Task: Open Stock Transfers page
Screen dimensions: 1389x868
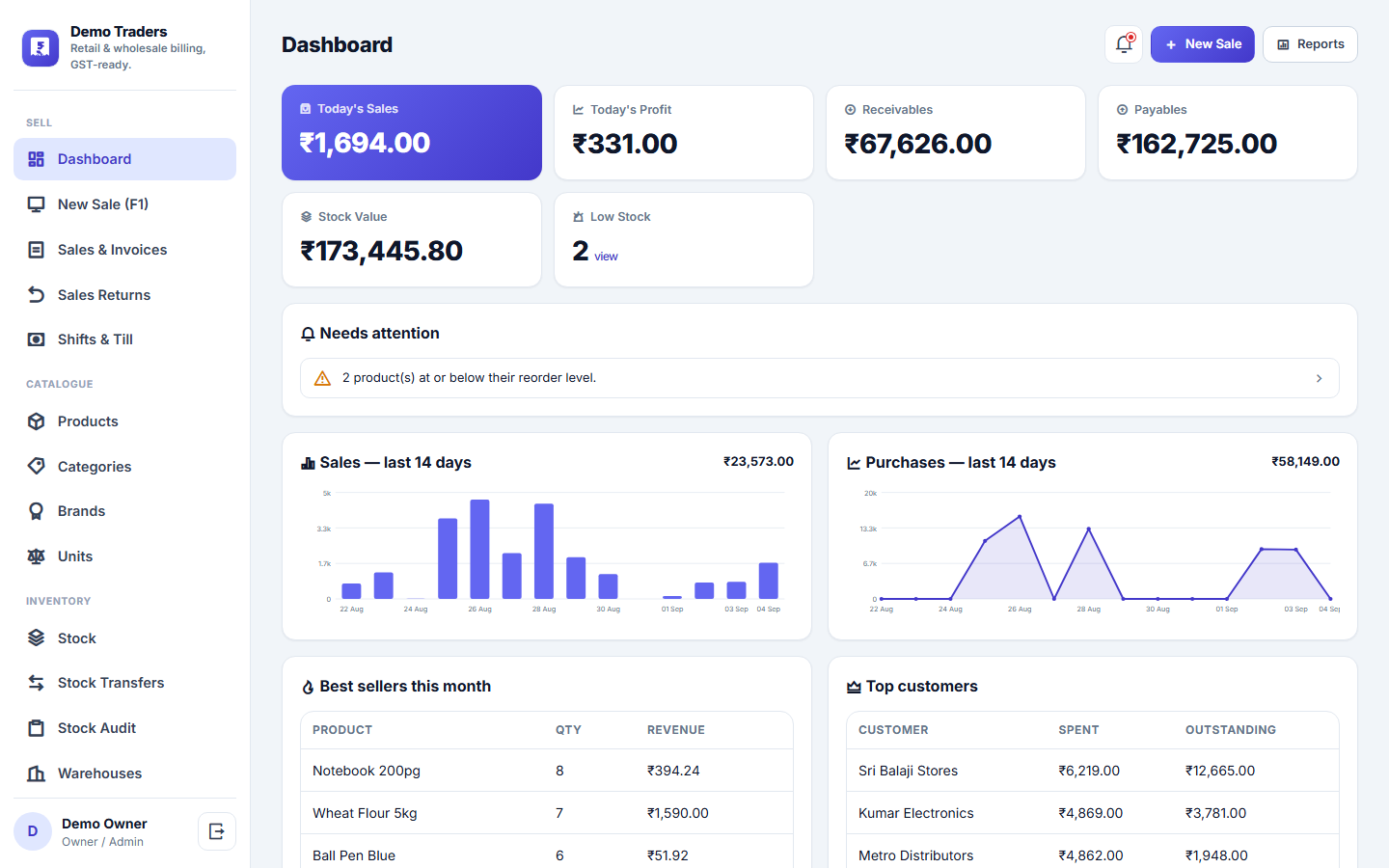Action: [124, 683]
